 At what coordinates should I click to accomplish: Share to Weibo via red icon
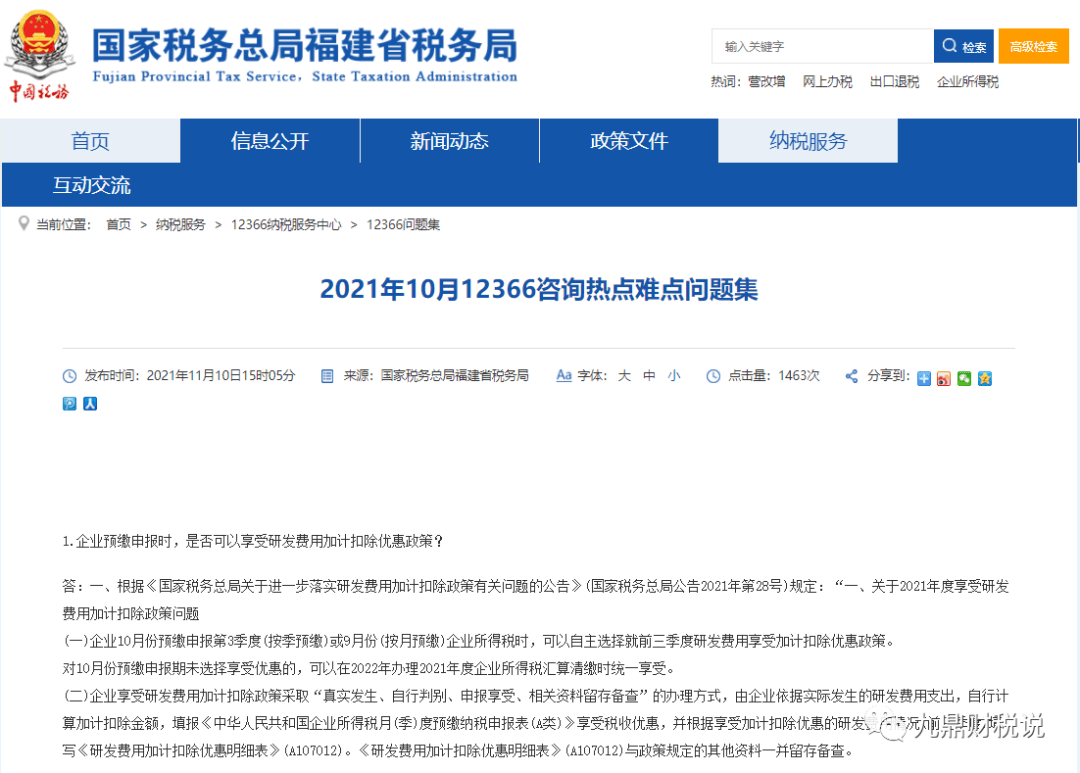(x=944, y=378)
